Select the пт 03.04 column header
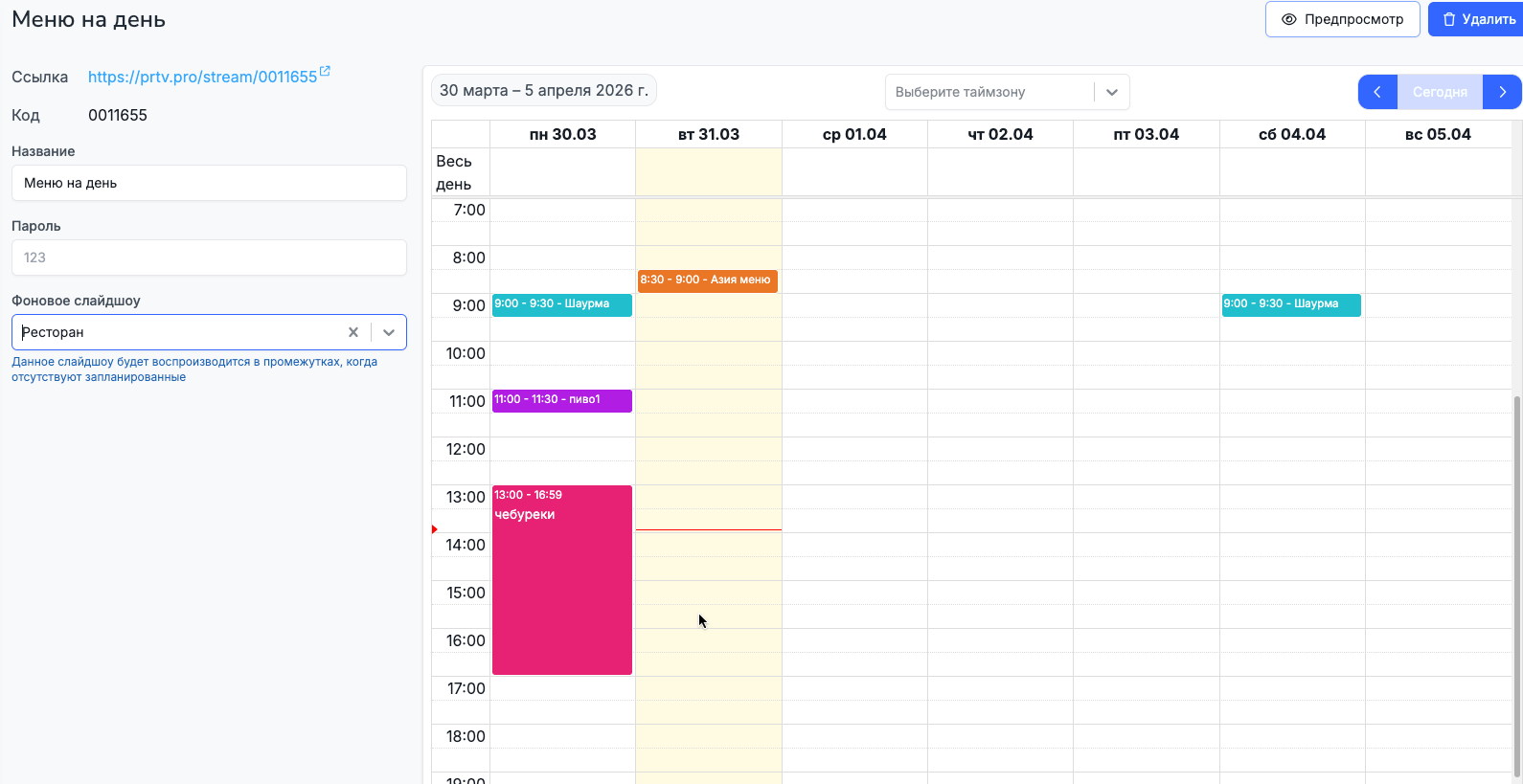The height and width of the screenshot is (784, 1523). 1146,135
